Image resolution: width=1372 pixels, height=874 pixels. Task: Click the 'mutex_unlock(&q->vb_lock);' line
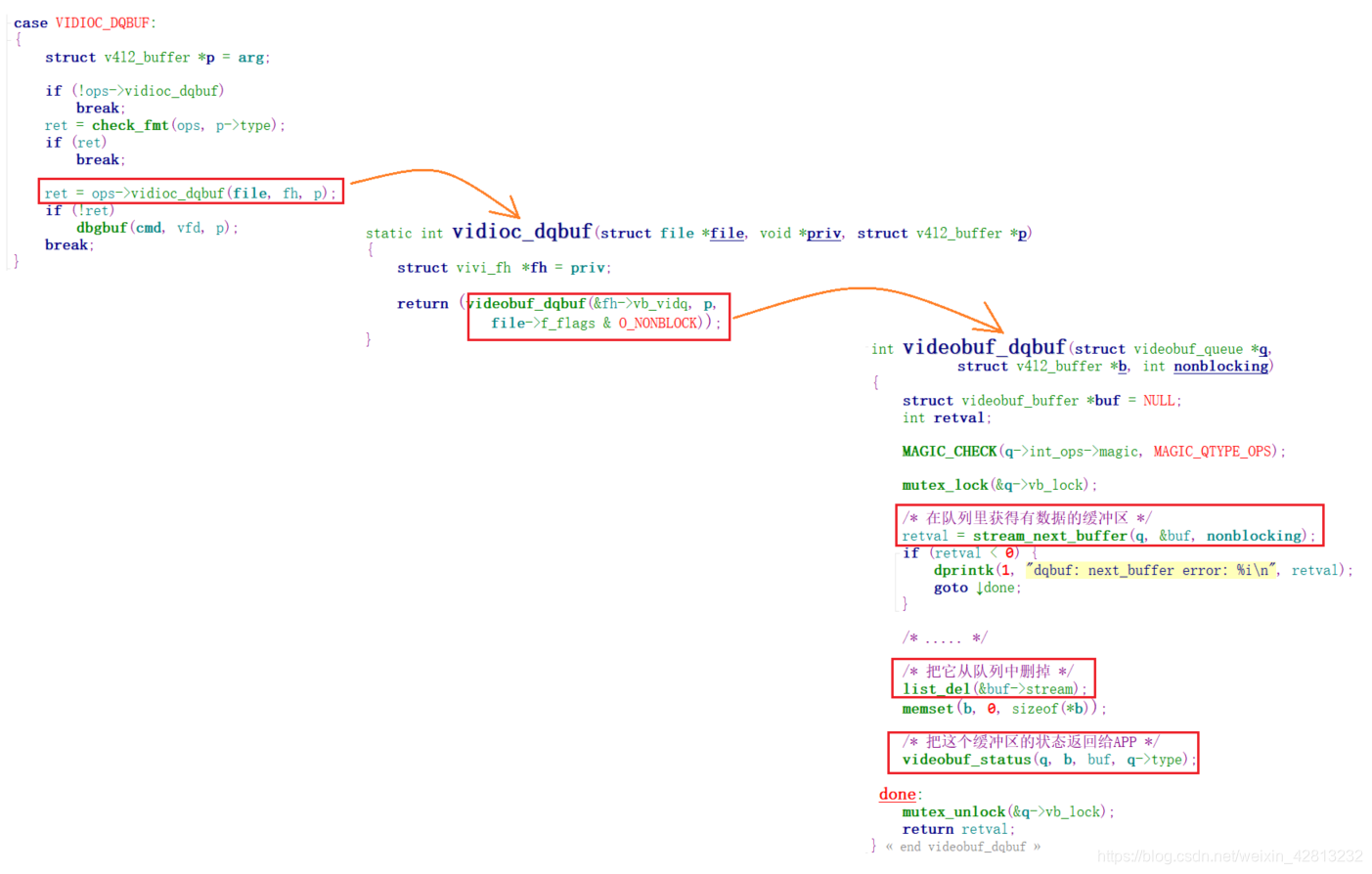click(1008, 812)
